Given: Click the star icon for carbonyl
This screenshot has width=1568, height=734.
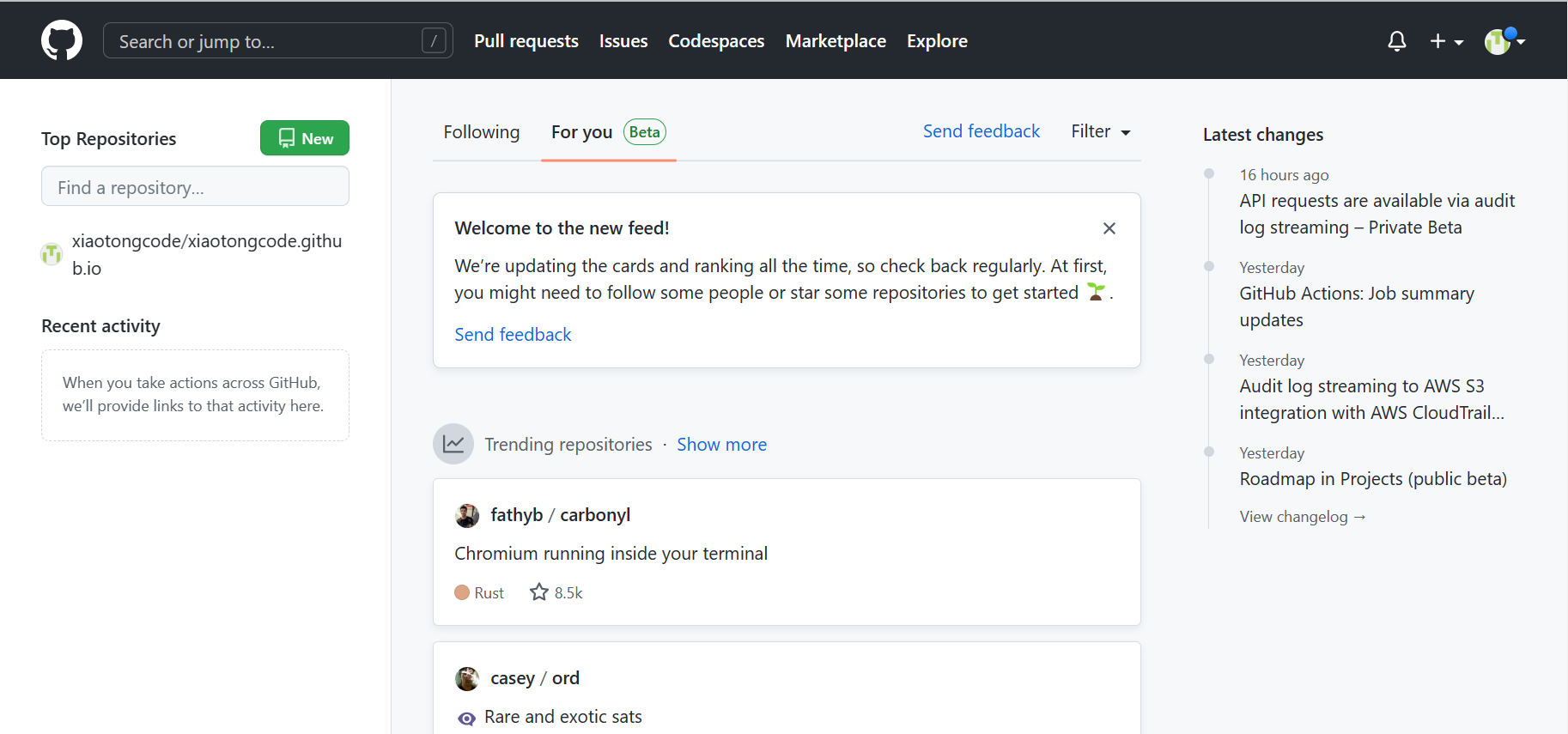Looking at the screenshot, I should (538, 592).
